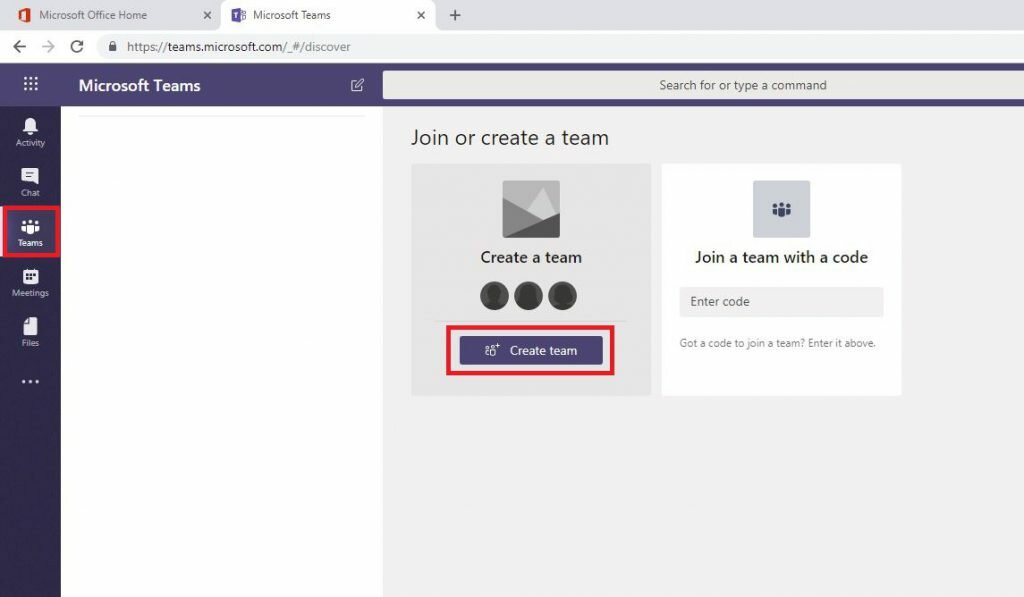
Task: Select the Create a team card image
Action: [531, 209]
